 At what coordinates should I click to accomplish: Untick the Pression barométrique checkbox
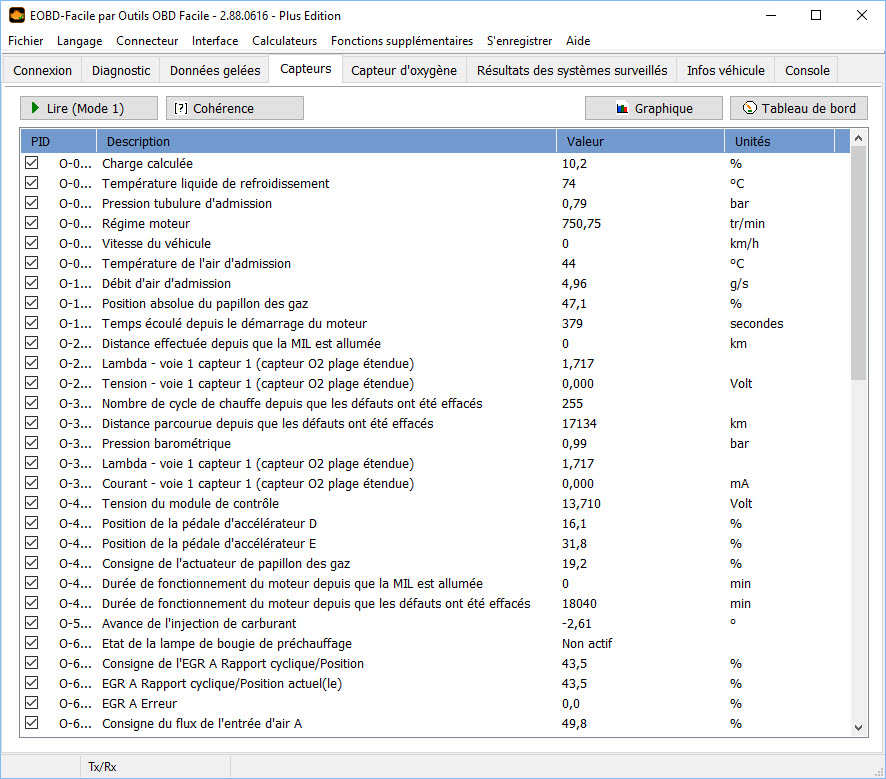pos(32,443)
